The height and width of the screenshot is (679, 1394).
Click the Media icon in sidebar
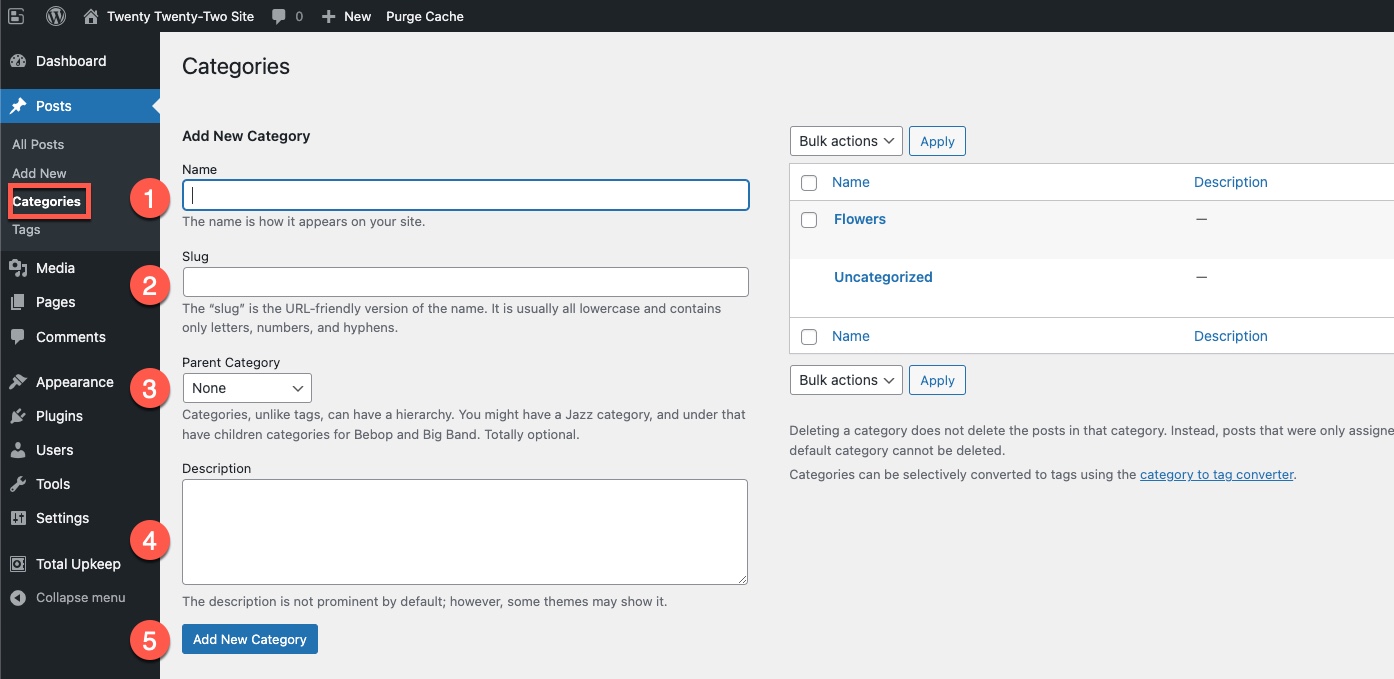(17, 268)
